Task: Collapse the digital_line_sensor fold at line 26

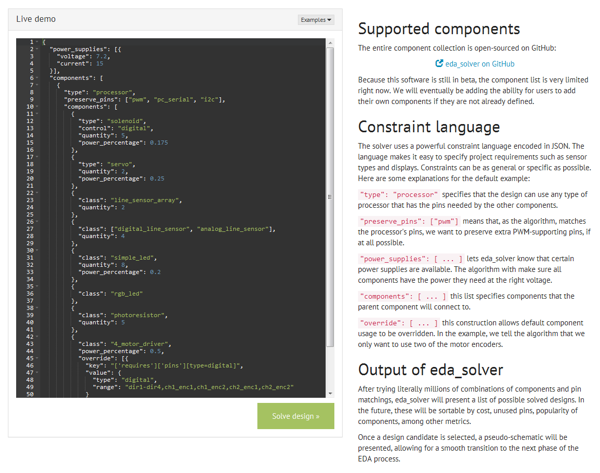Action: pyautogui.click(x=37, y=222)
